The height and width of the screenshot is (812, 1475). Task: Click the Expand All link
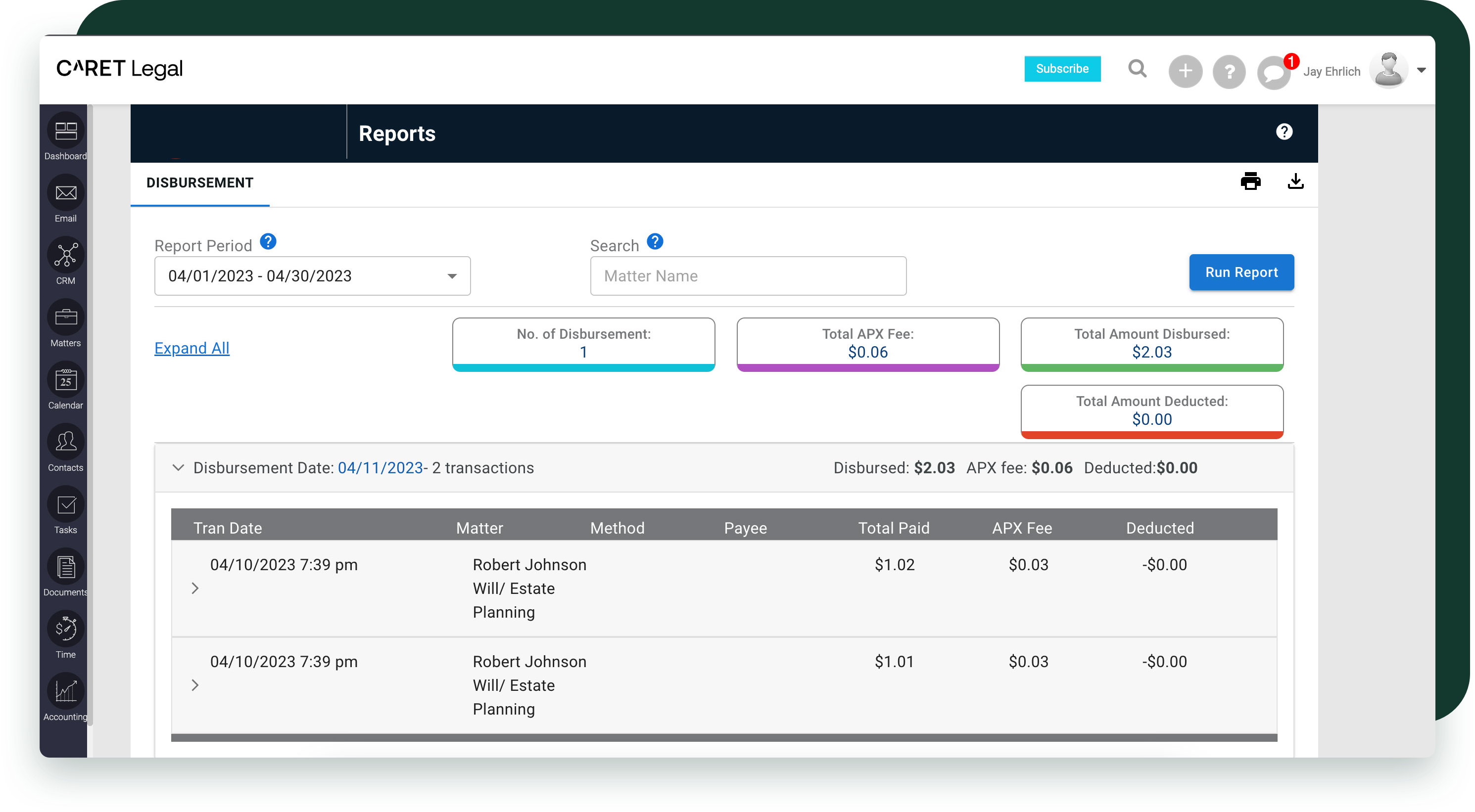(x=192, y=349)
